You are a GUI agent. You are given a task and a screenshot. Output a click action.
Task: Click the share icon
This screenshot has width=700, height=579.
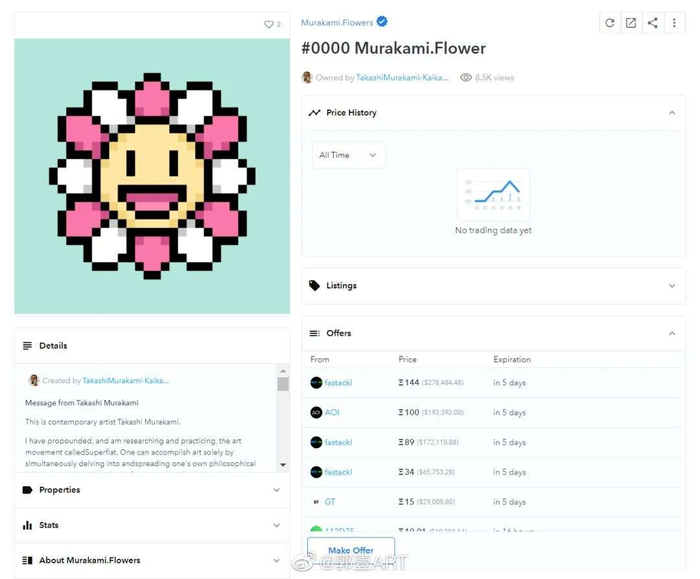click(x=652, y=23)
